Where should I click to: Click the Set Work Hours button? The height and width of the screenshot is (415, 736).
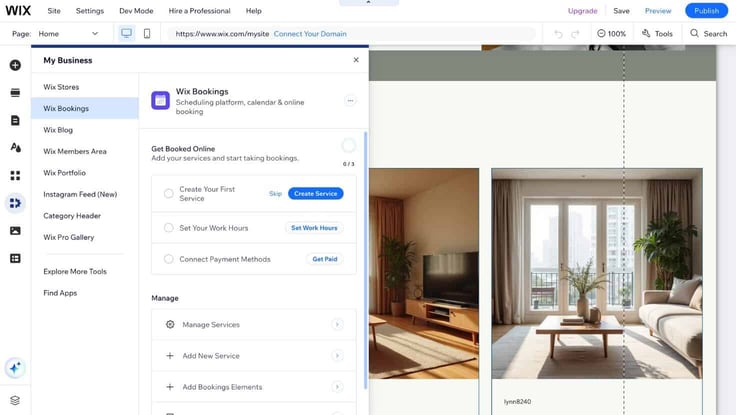[314, 228]
